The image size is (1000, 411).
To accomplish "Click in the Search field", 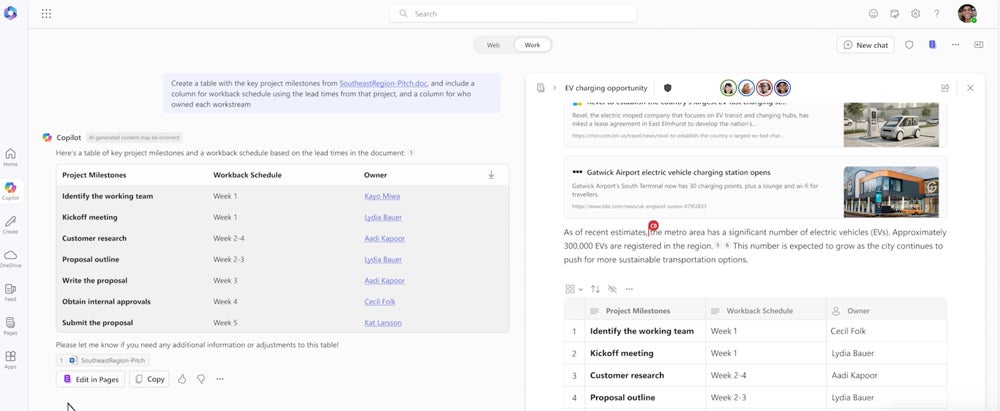I will tap(513, 13).
